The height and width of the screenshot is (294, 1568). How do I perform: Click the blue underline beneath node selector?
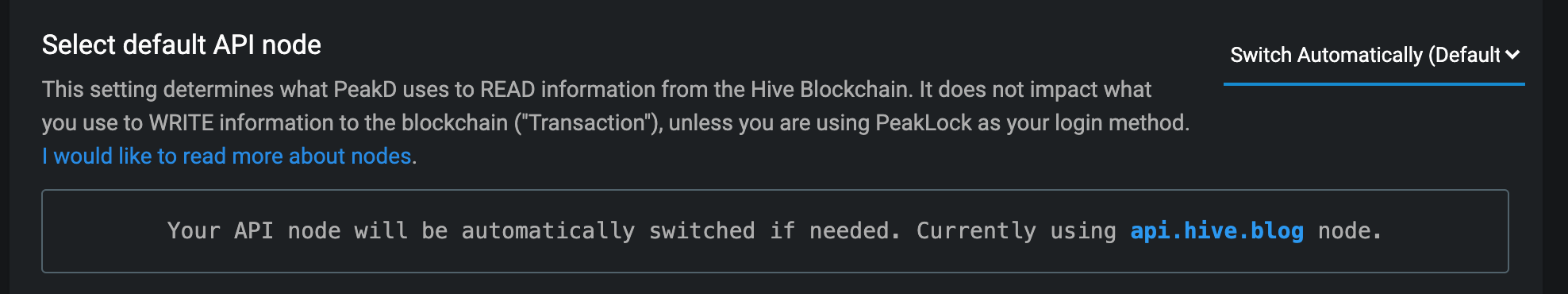click(x=1374, y=83)
